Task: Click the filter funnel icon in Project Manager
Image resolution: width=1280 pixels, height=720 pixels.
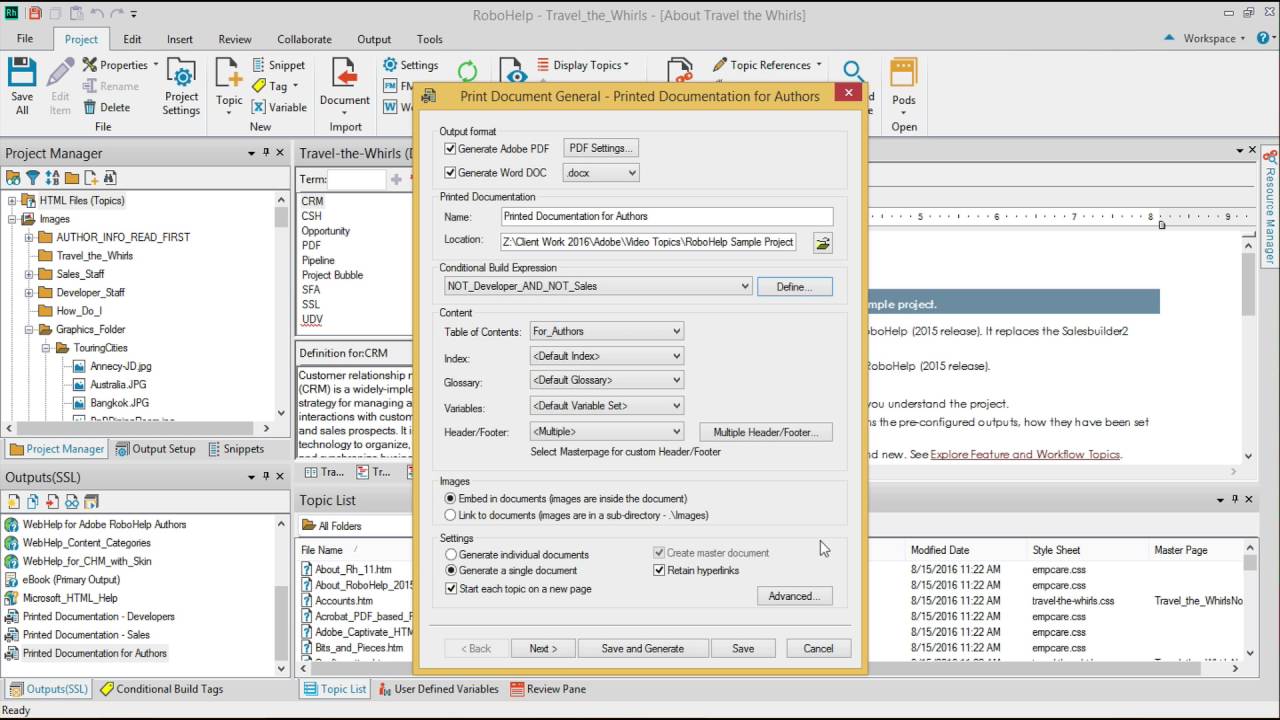Action: [x=33, y=178]
